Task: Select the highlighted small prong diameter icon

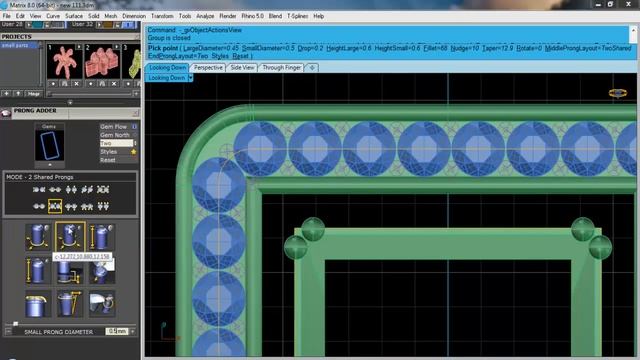Action: 70,237
